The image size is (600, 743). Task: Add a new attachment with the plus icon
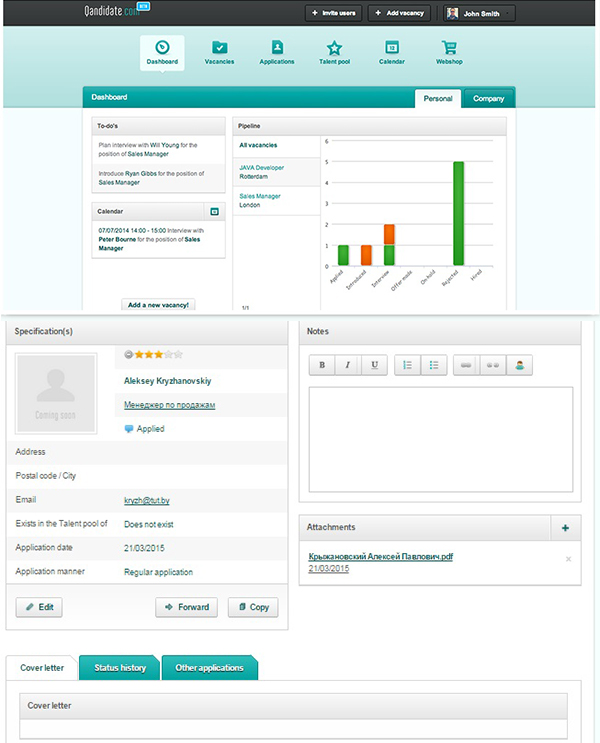565,527
